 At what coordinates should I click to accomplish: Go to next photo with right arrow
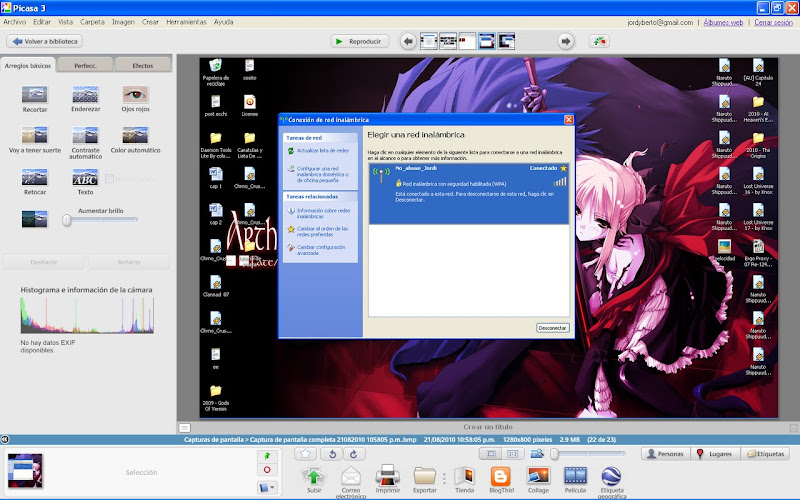(565, 41)
